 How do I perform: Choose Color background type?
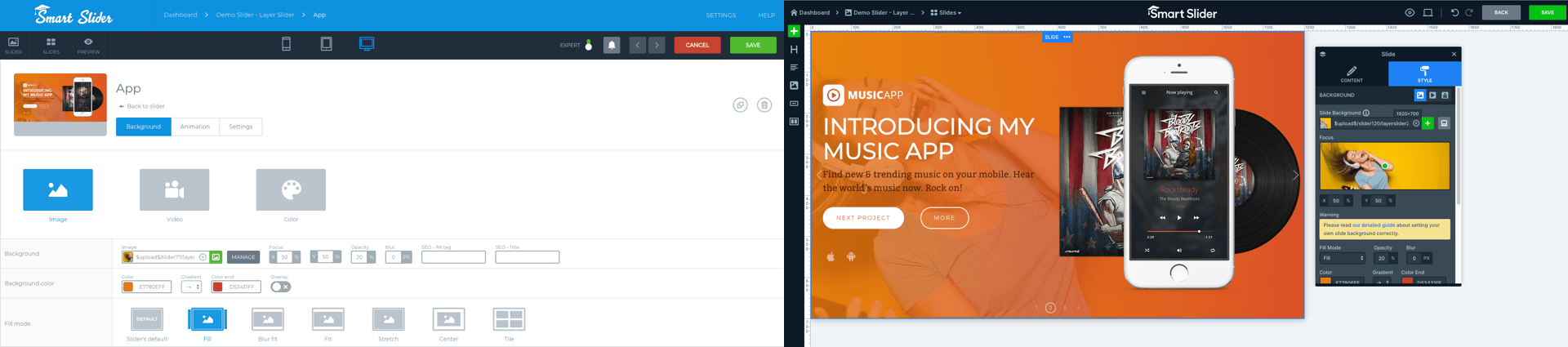pos(291,190)
